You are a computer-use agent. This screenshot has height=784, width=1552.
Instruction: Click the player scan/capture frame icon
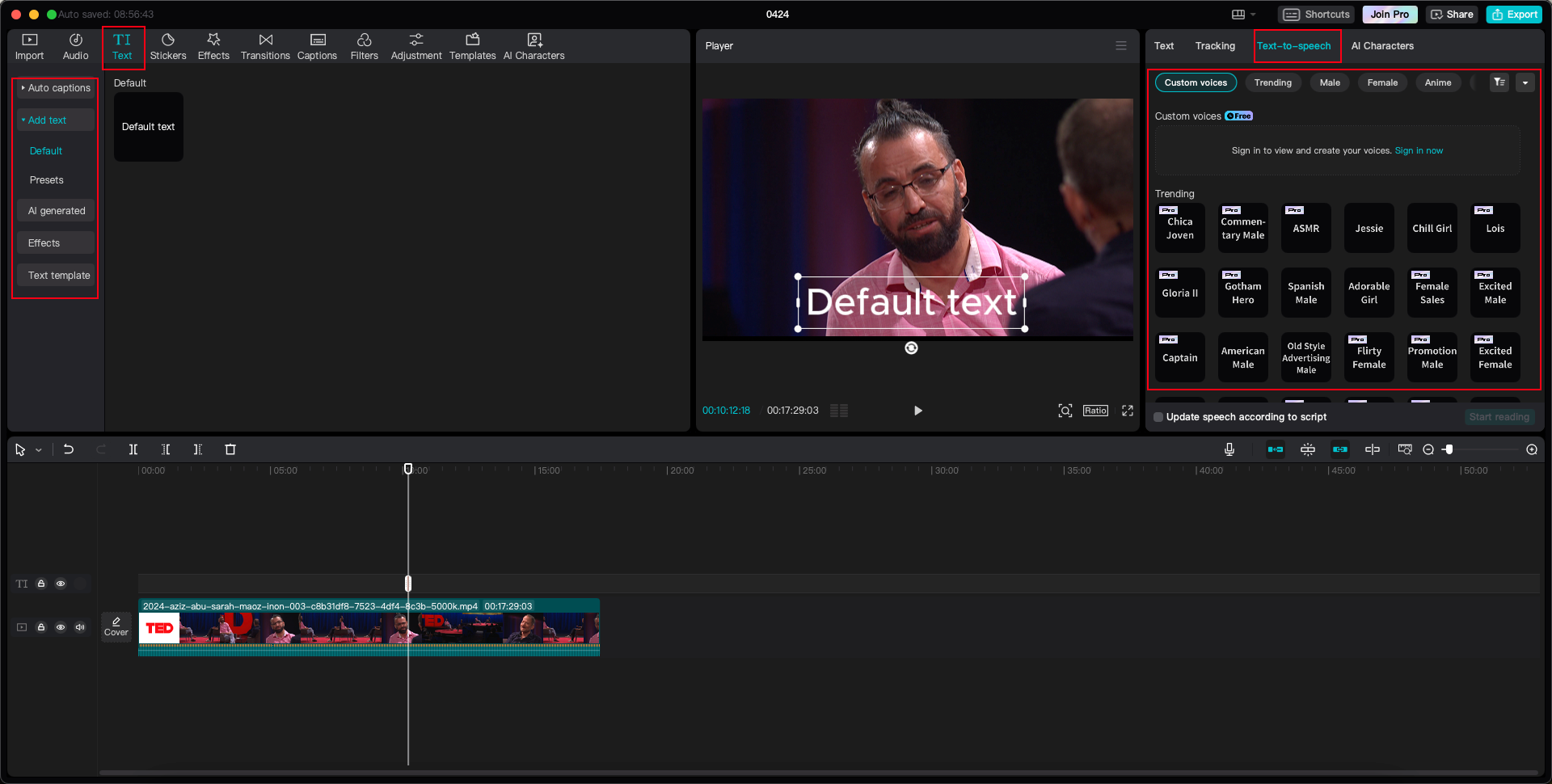(1065, 411)
